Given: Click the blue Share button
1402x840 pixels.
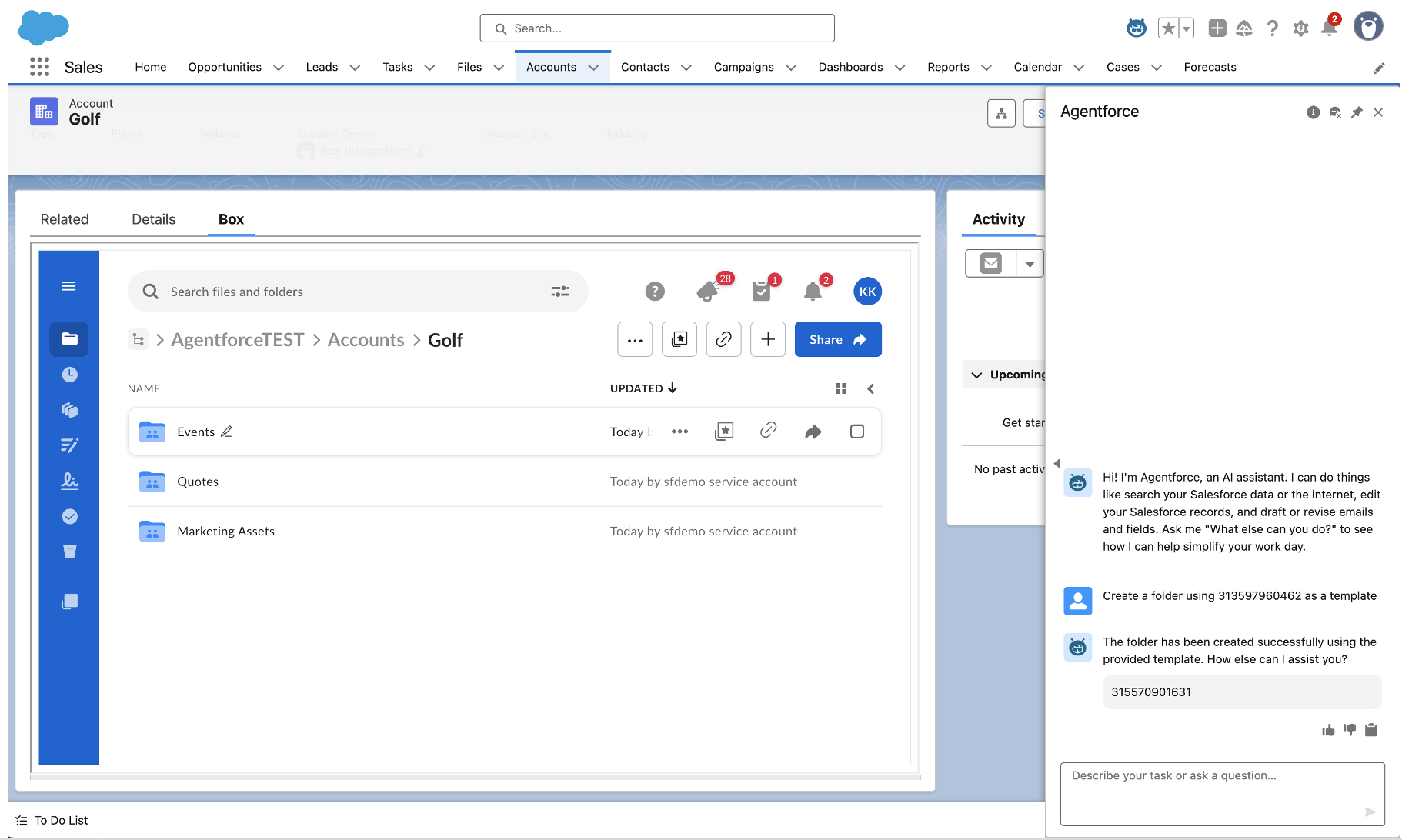Looking at the screenshot, I should pyautogui.click(x=837, y=339).
